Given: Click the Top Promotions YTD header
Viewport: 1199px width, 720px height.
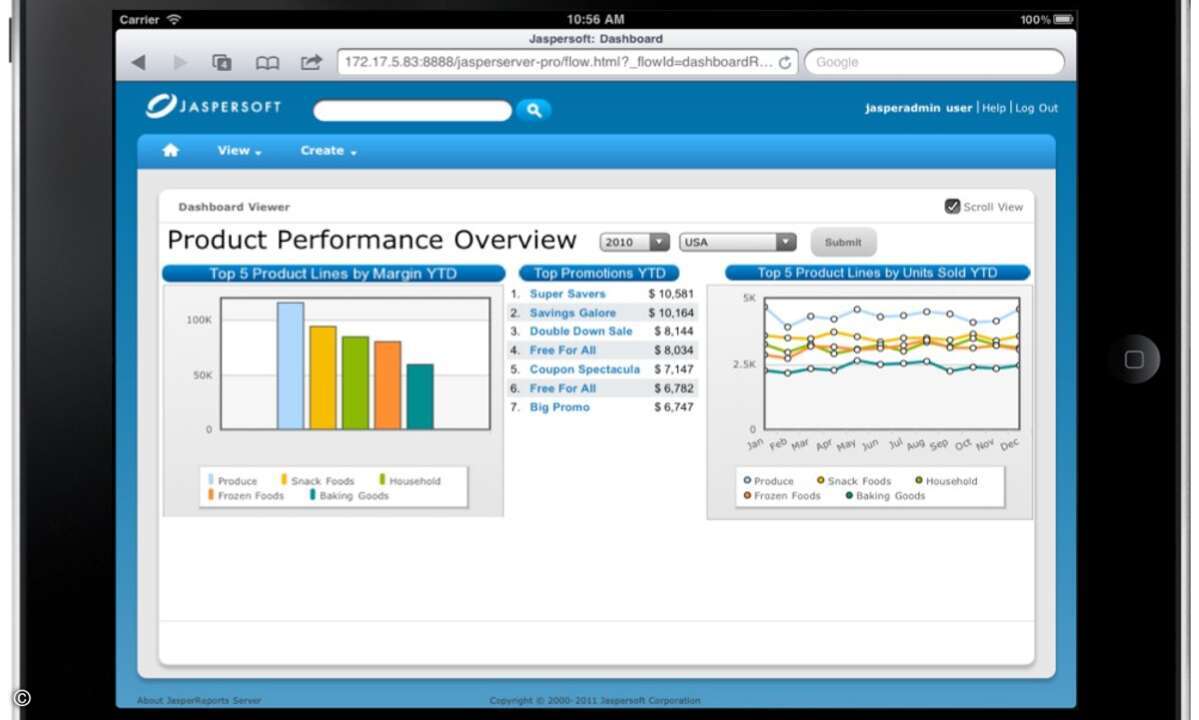Looking at the screenshot, I should [600, 273].
